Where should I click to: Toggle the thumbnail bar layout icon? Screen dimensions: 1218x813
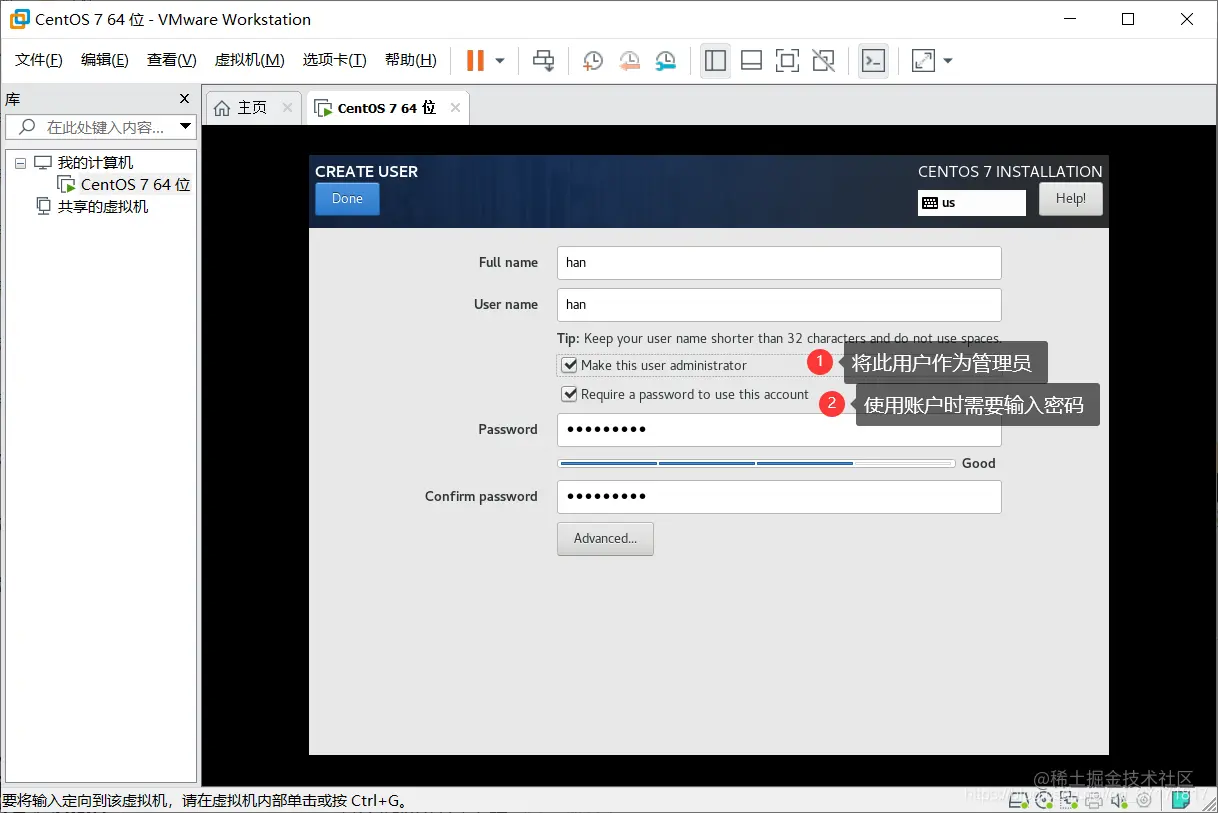point(751,61)
